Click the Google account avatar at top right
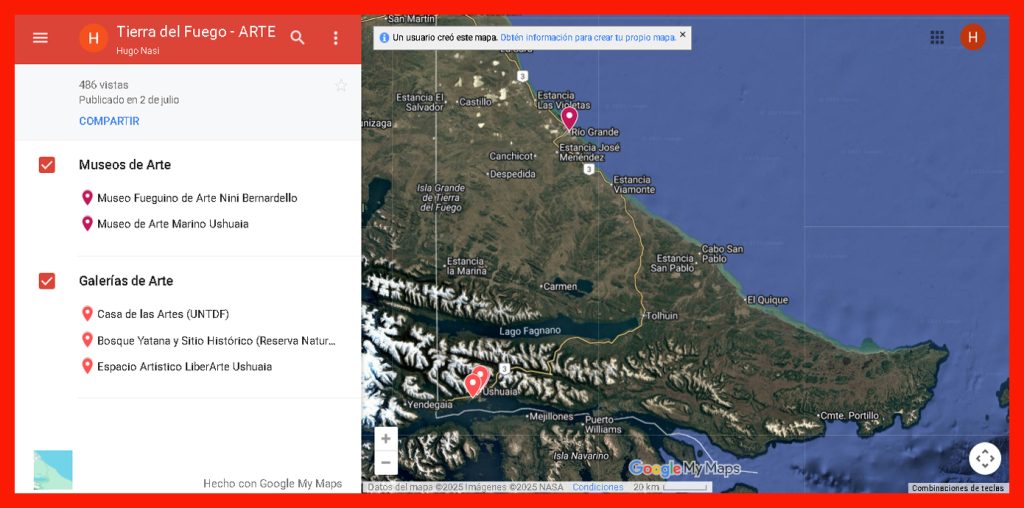Viewport: 1024px width, 508px height. tap(972, 37)
